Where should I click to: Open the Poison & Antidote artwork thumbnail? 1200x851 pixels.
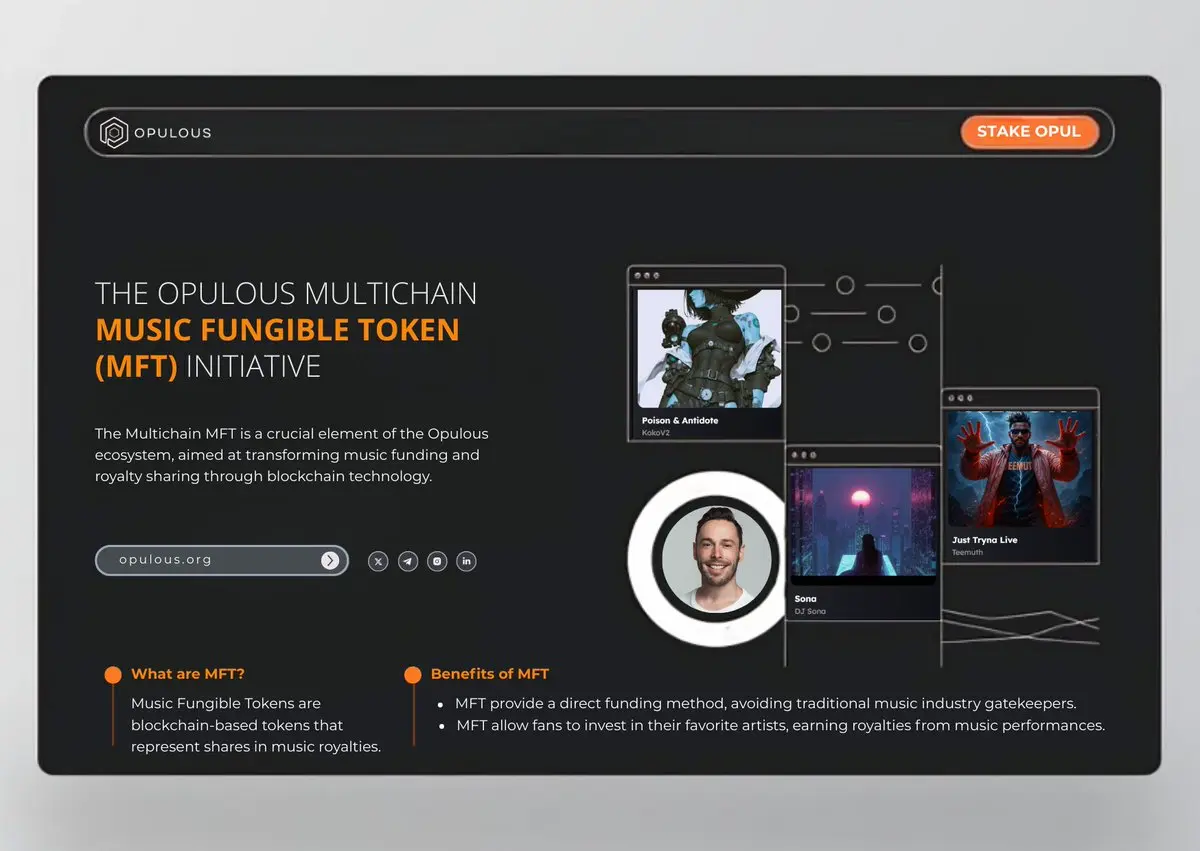709,348
